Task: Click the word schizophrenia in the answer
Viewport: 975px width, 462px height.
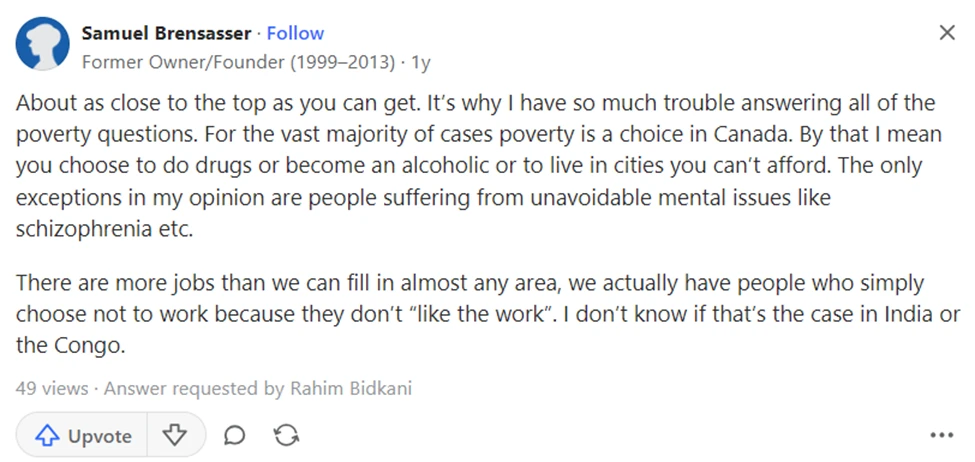Action: [84, 229]
